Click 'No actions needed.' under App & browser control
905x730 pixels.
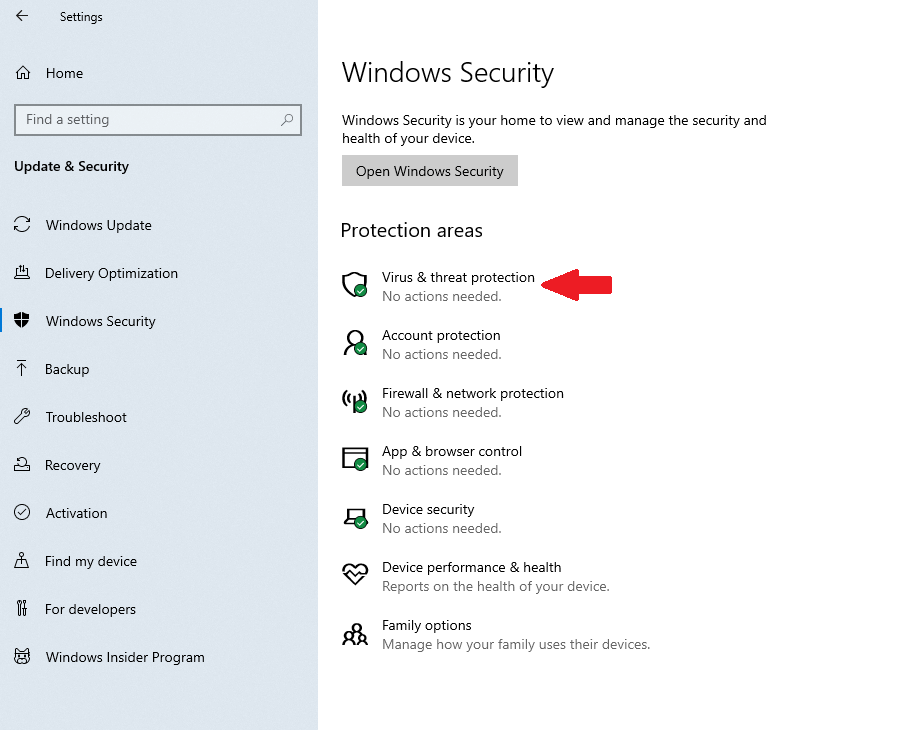(x=442, y=470)
